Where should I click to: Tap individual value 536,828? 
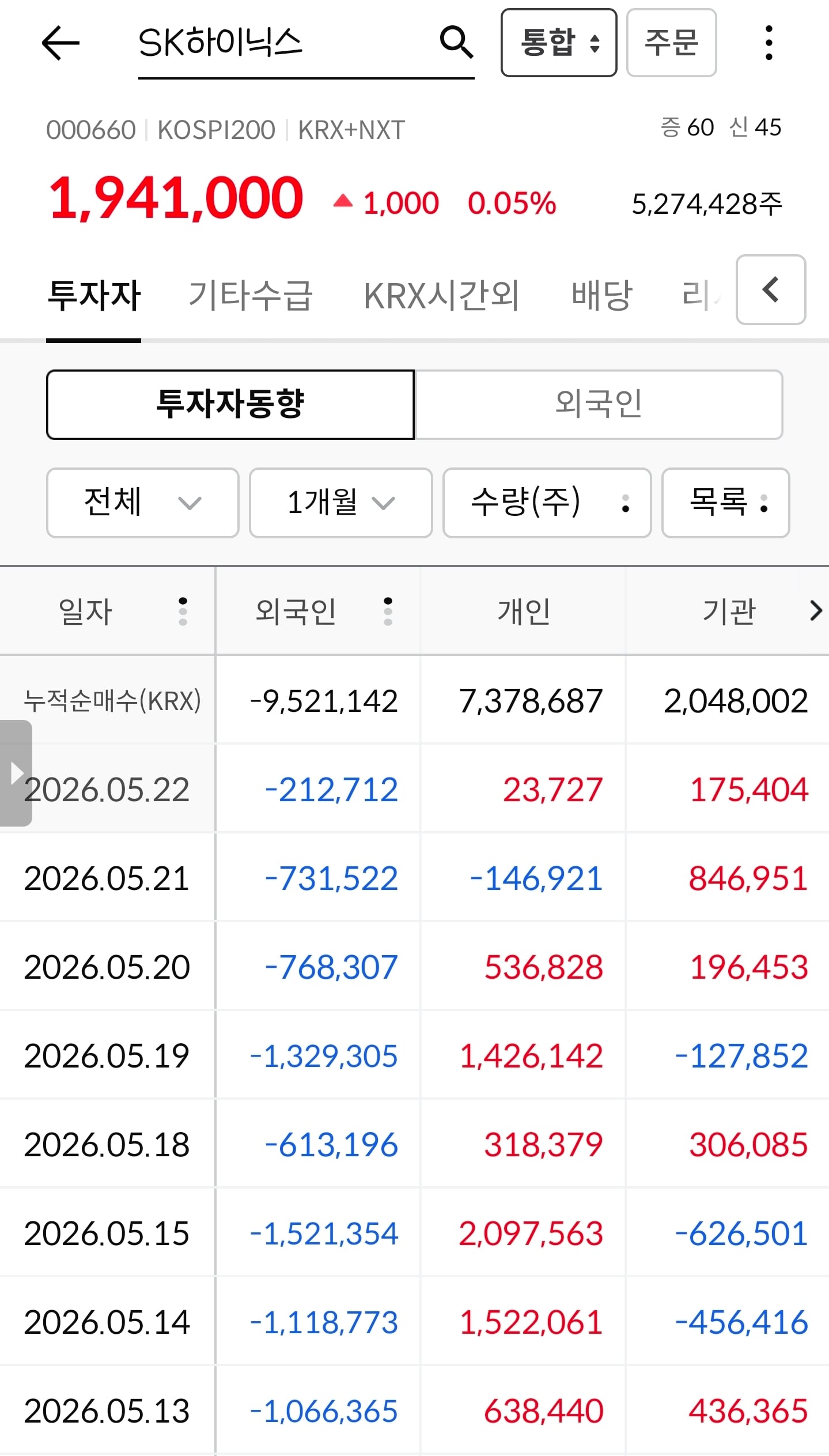point(543,967)
